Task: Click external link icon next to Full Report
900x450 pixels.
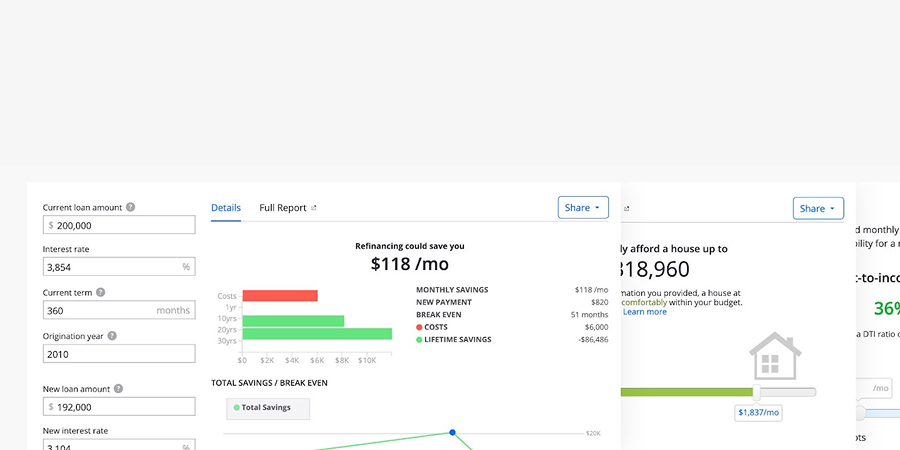Action: 313,208
